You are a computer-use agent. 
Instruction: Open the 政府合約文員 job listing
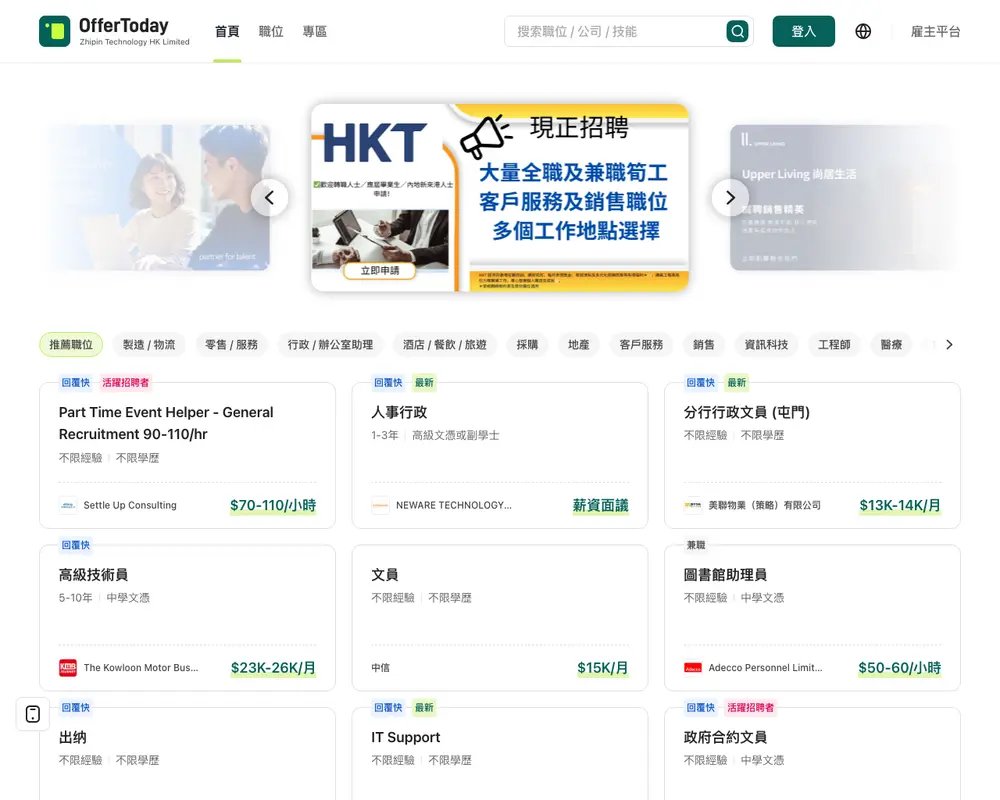point(725,737)
